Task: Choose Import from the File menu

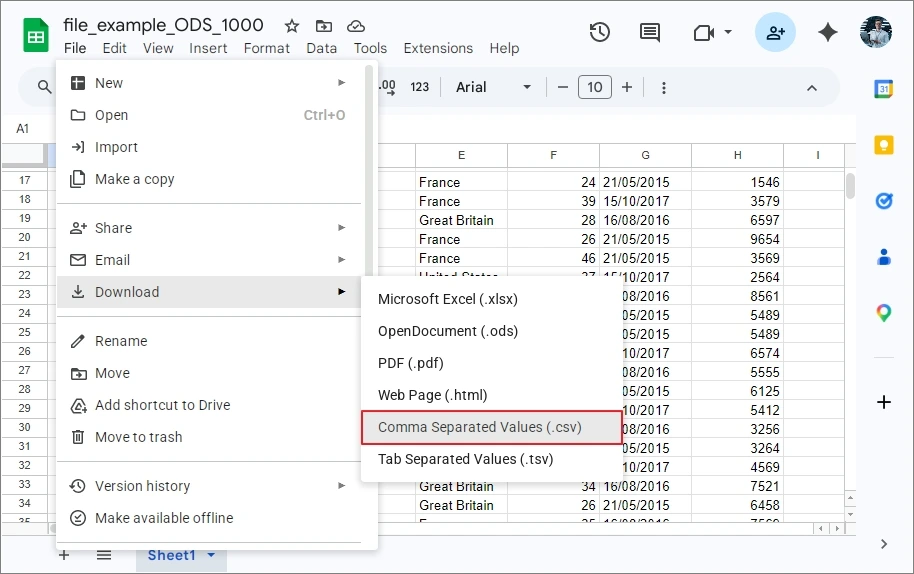Action: pyautogui.click(x=209, y=147)
